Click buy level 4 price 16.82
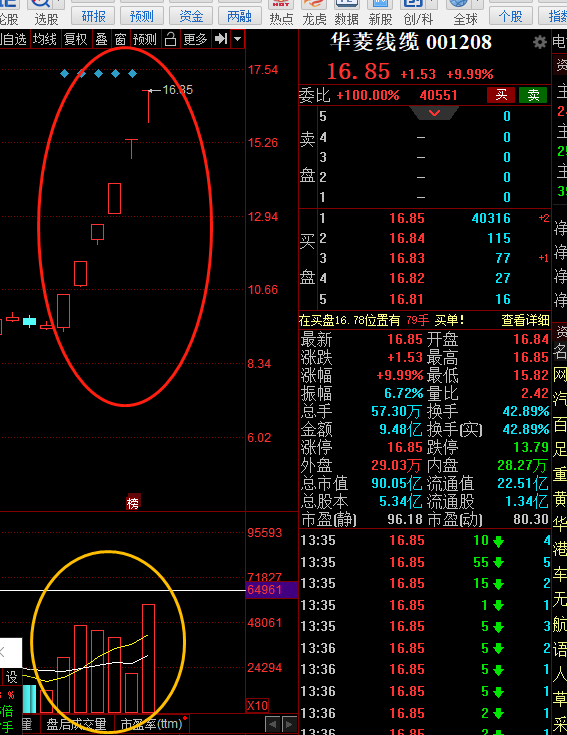 point(407,278)
